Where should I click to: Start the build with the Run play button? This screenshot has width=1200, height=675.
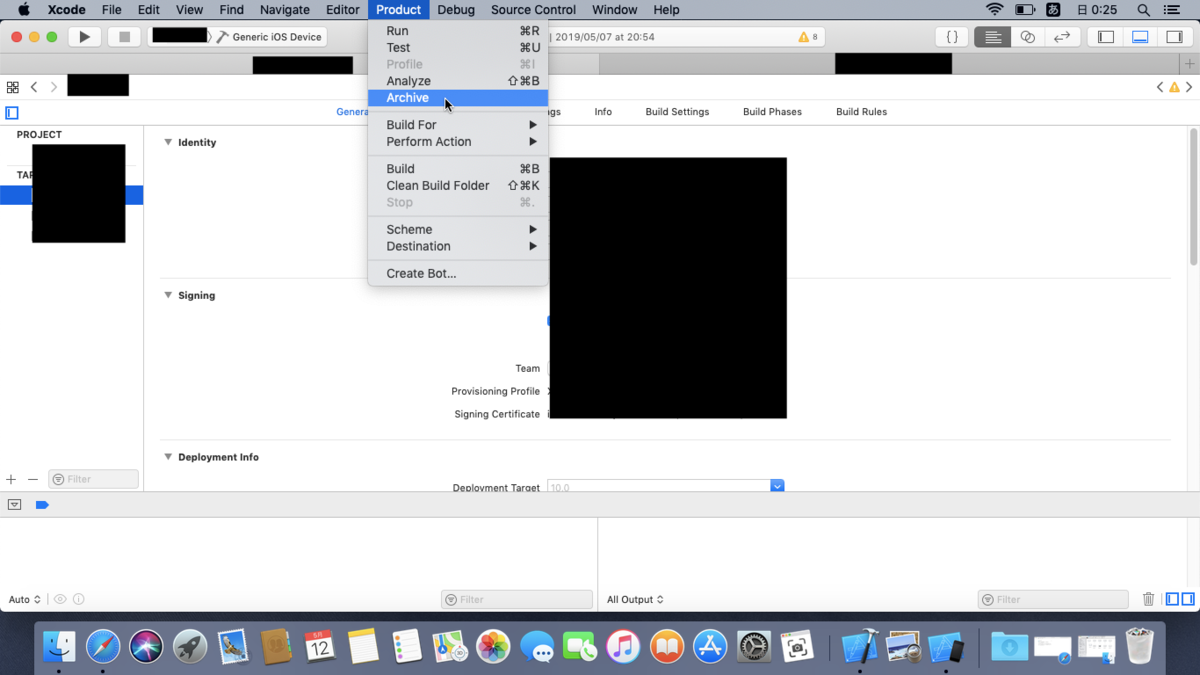pos(84,37)
